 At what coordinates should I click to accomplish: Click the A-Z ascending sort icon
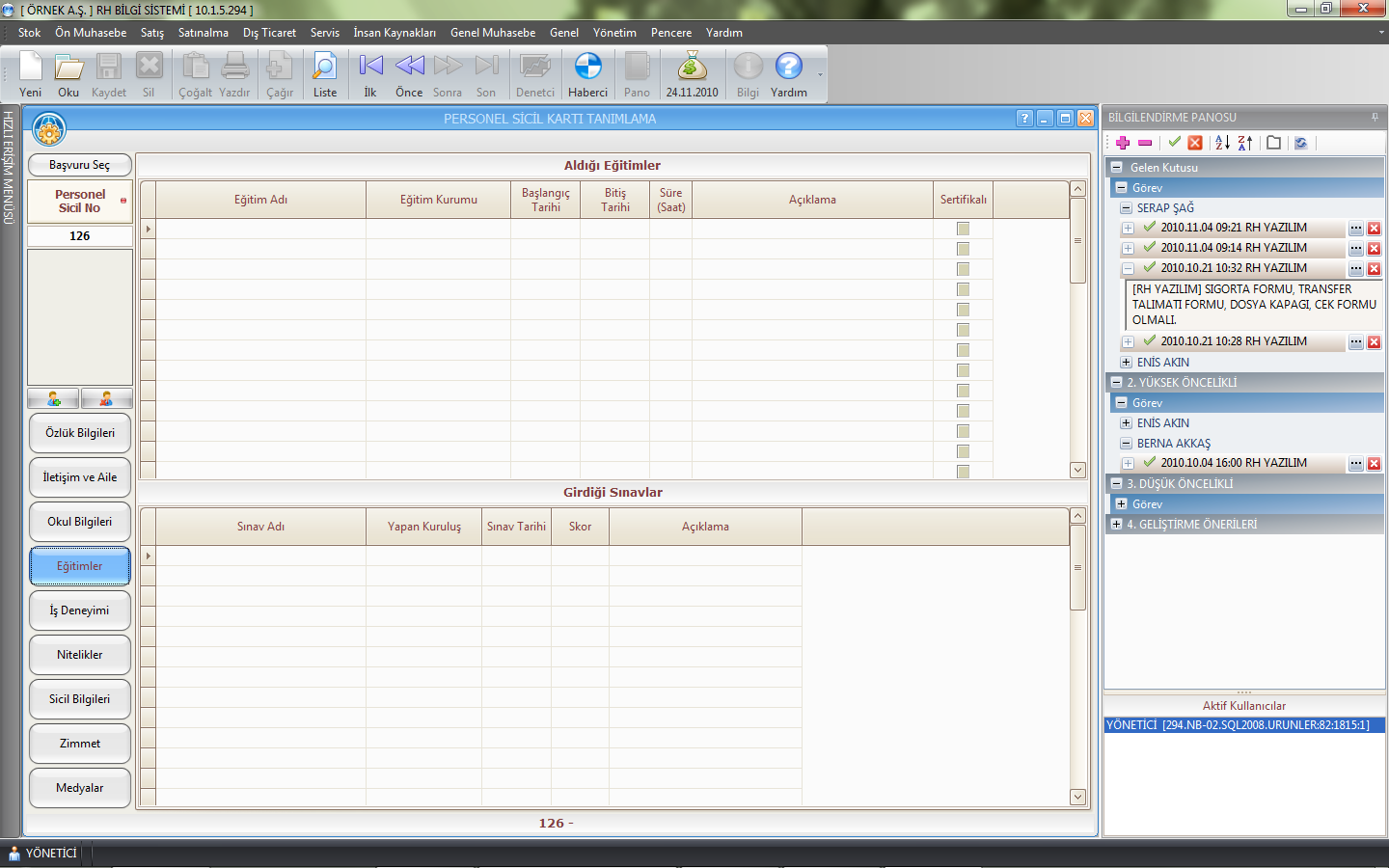tap(1222, 143)
